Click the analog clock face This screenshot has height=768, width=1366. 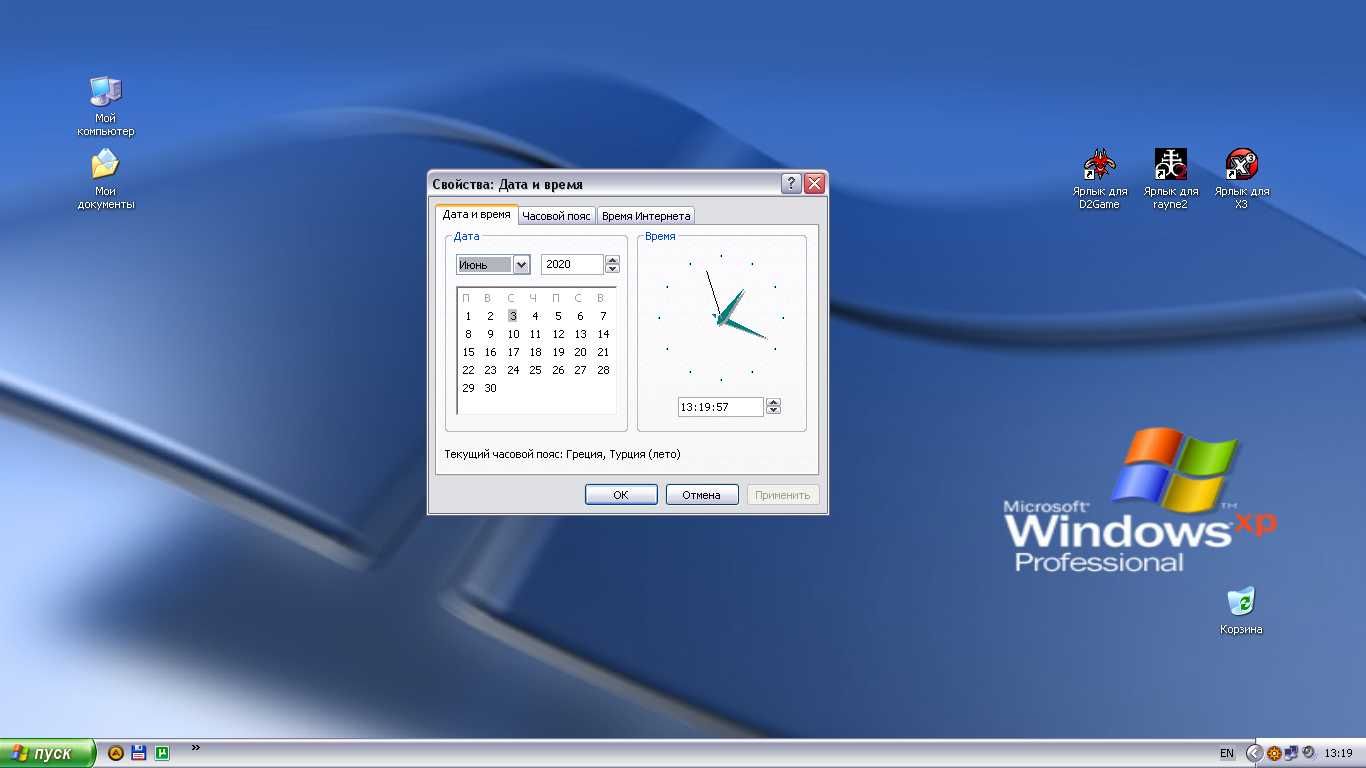pos(721,317)
